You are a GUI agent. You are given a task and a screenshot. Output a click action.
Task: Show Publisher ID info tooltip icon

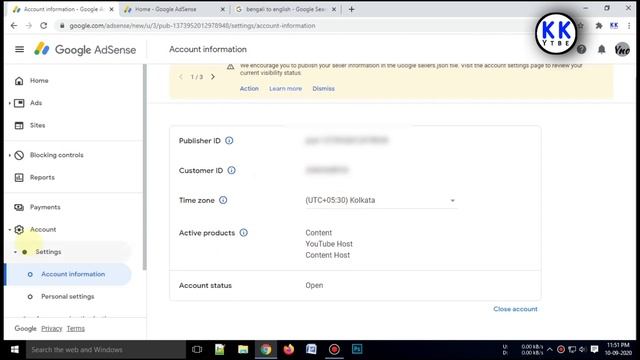pyautogui.click(x=229, y=140)
